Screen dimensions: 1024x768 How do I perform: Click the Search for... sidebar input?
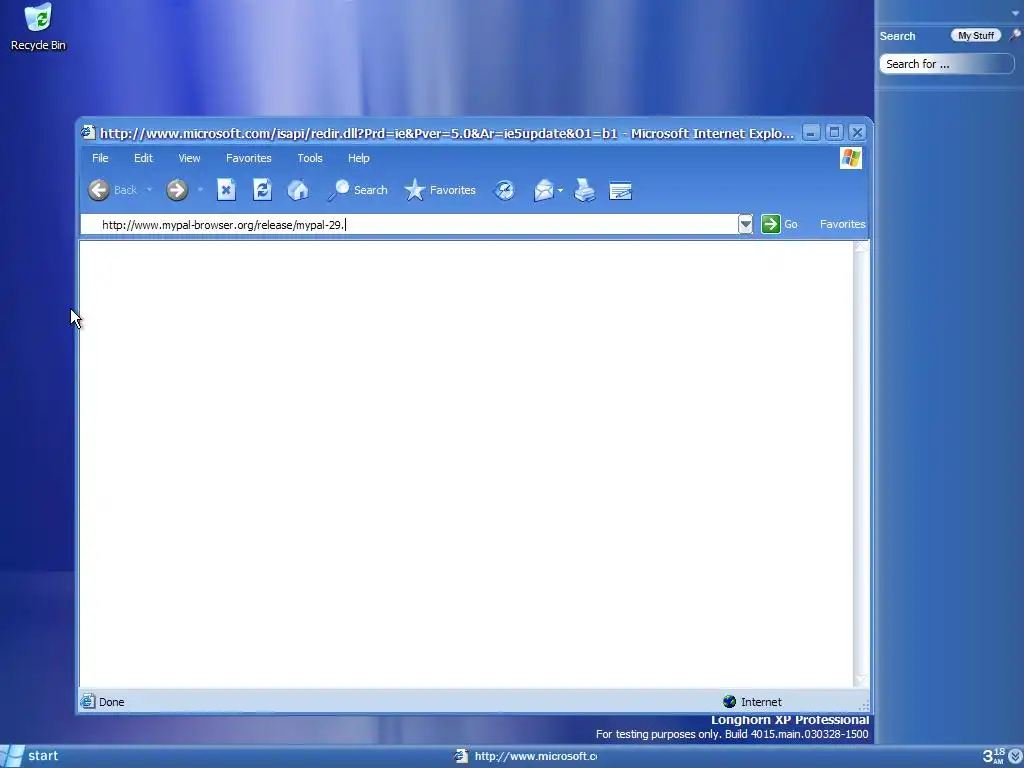tap(946, 64)
